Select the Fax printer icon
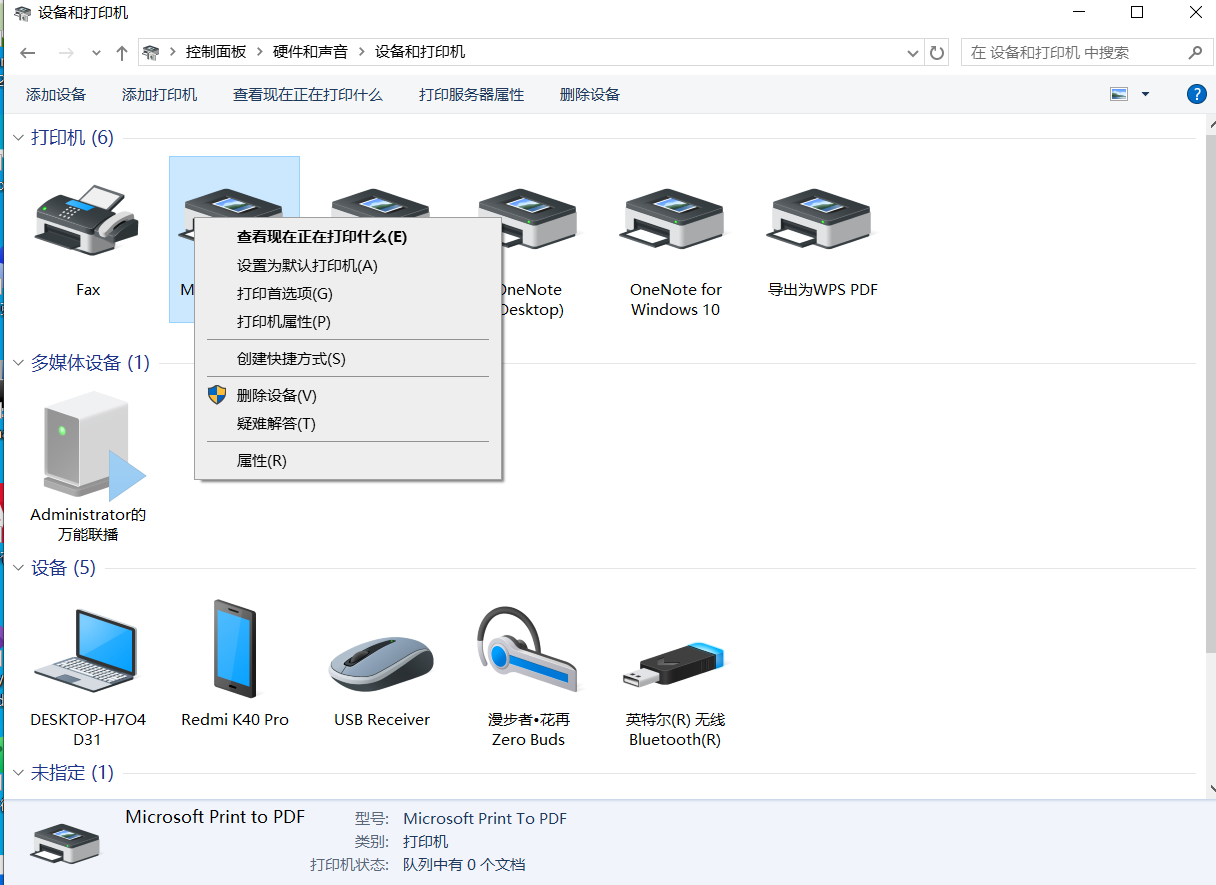Screen dimensions: 1216x885 (x=87, y=221)
